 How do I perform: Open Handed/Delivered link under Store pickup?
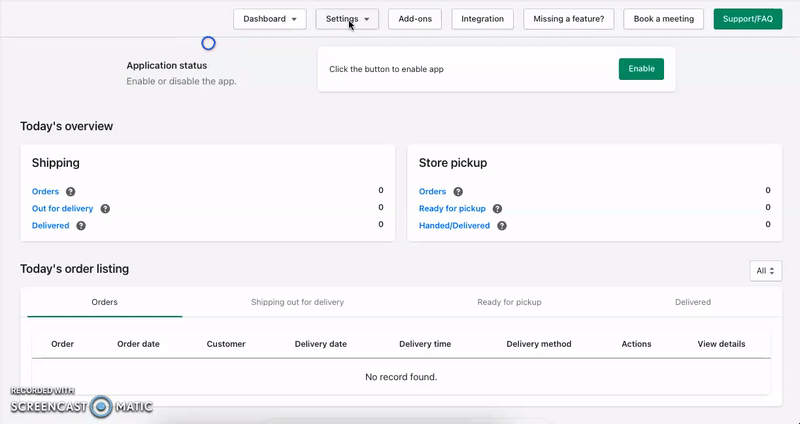pos(454,226)
